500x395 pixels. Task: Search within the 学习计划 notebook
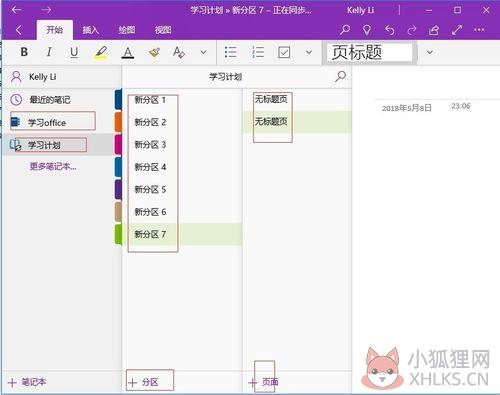[x=340, y=77]
